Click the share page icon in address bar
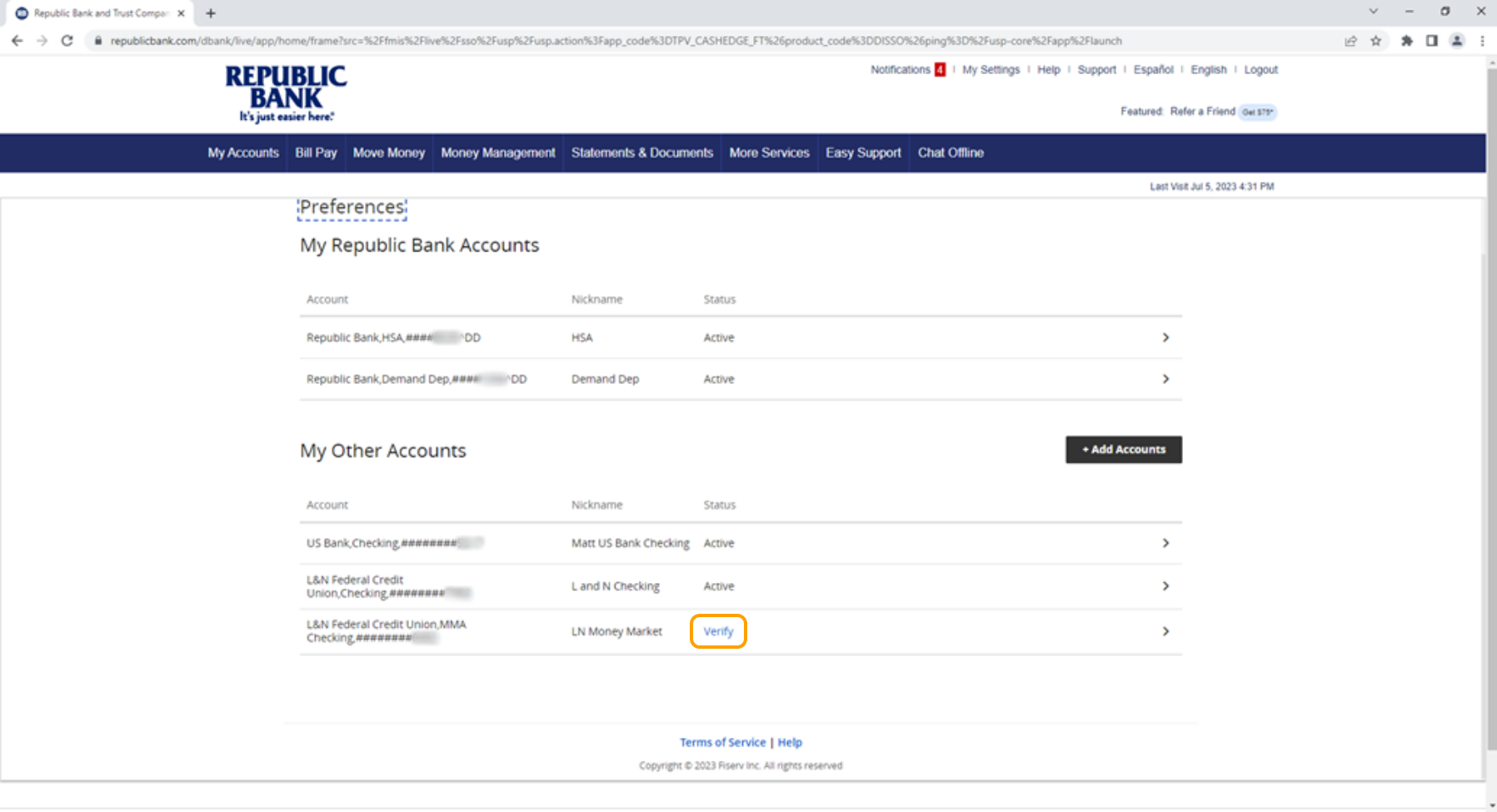This screenshot has width=1497, height=812. [1350, 41]
